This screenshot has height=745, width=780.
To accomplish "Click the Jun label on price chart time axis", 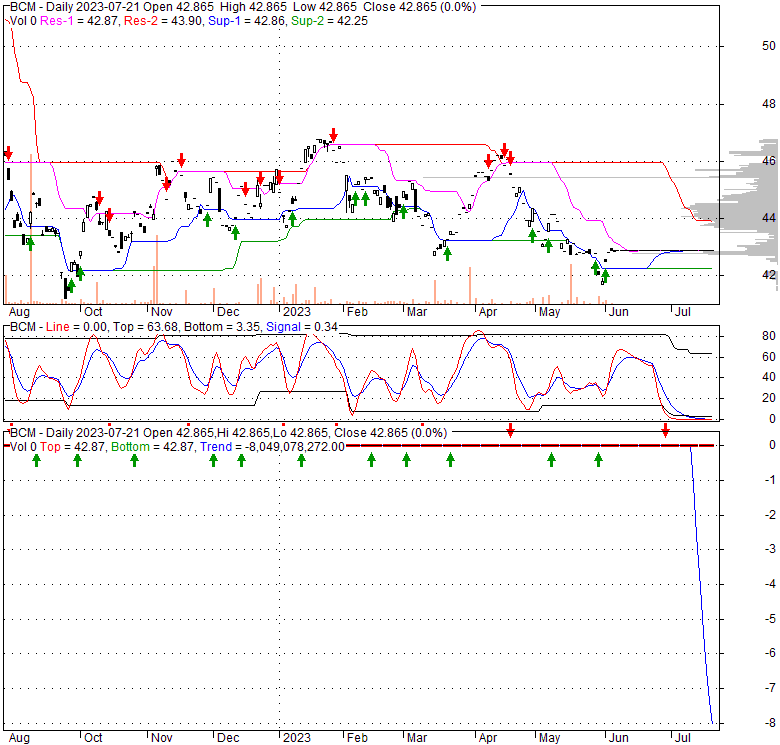I will 619,312.
